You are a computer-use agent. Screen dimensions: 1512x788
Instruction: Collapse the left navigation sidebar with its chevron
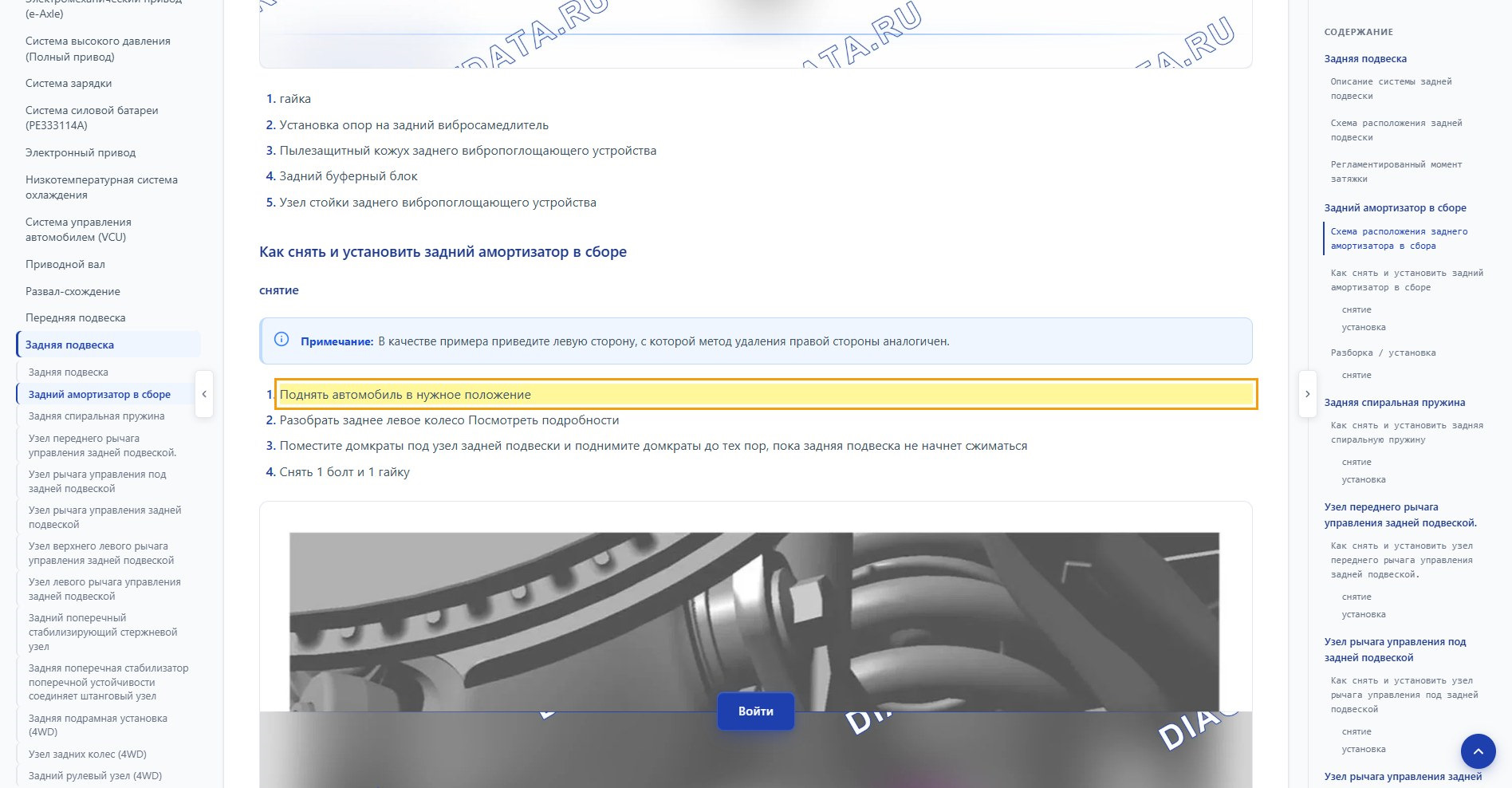[x=204, y=394]
